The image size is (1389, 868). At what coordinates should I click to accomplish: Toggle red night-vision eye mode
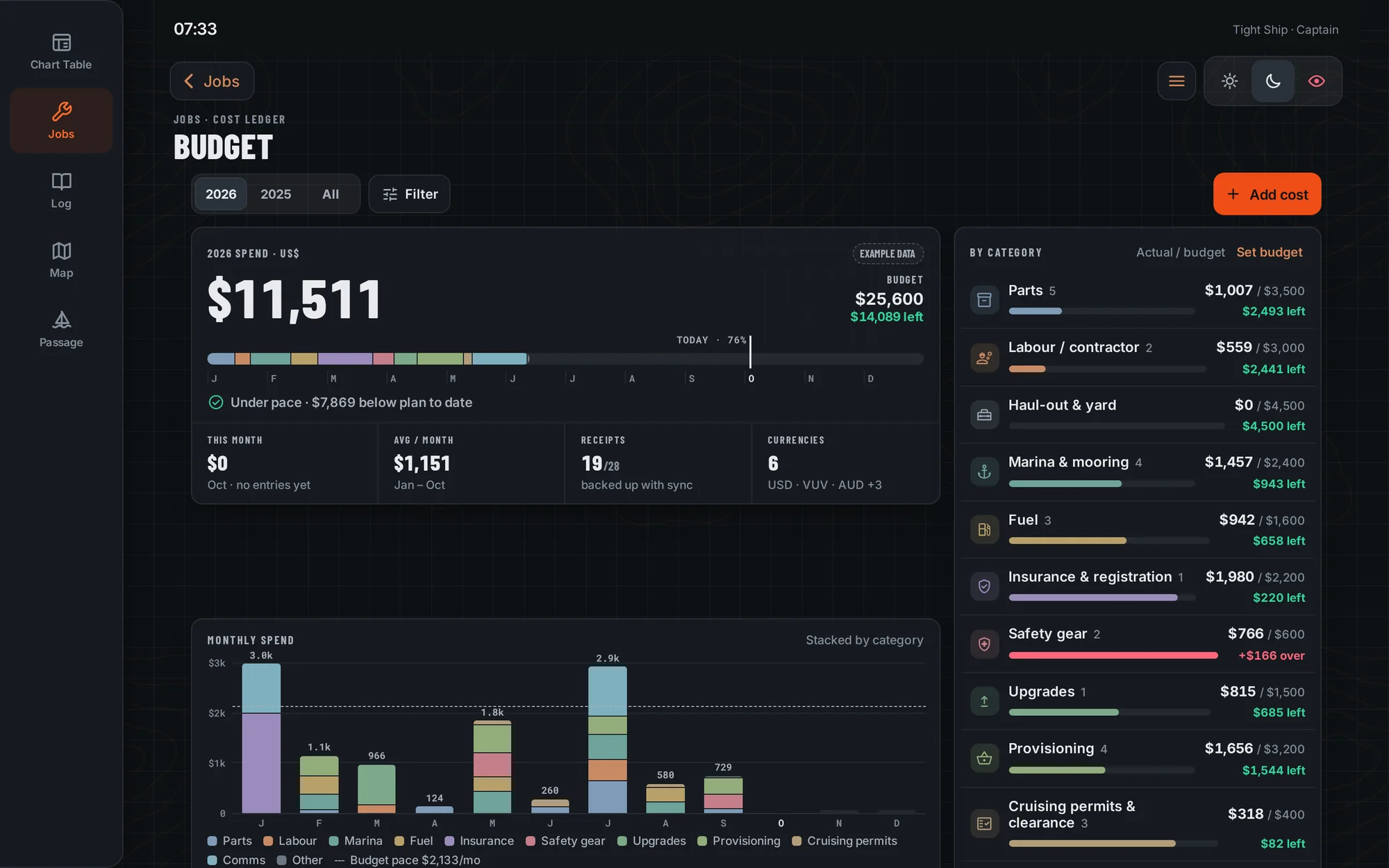pos(1316,81)
